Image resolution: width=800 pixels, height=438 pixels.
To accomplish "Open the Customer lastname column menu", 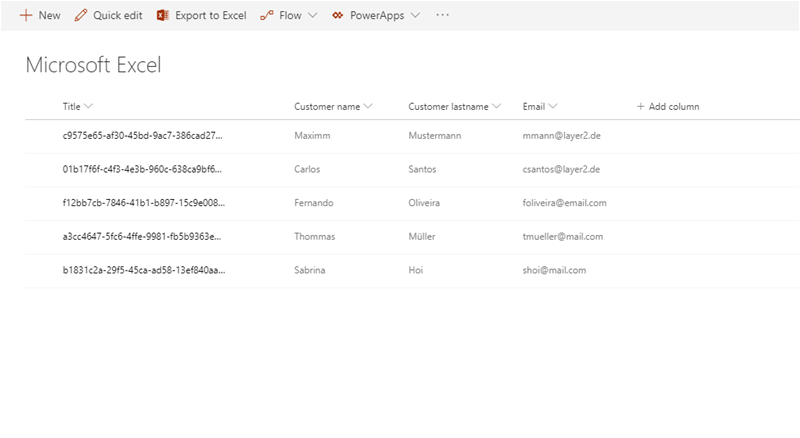I will pos(497,106).
